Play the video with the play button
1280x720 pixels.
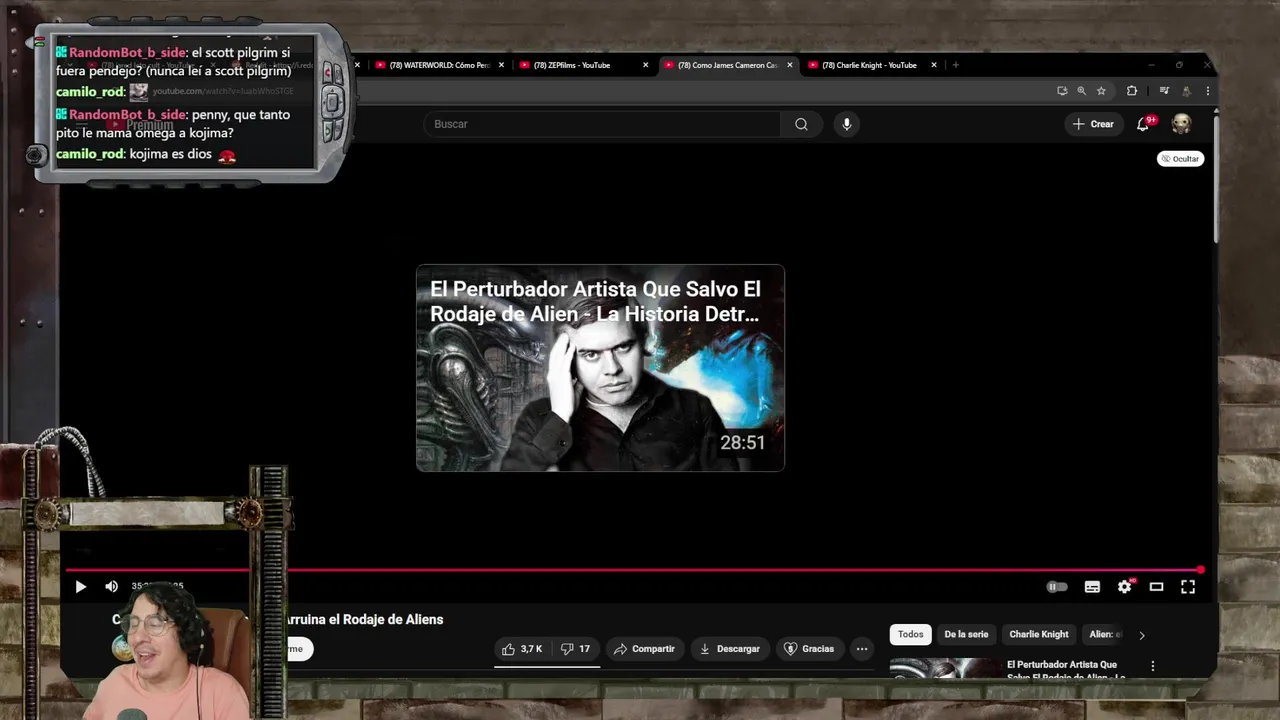[81, 587]
